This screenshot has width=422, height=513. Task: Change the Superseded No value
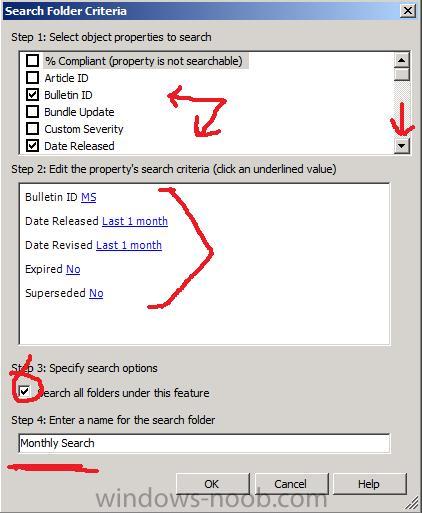tap(96, 293)
